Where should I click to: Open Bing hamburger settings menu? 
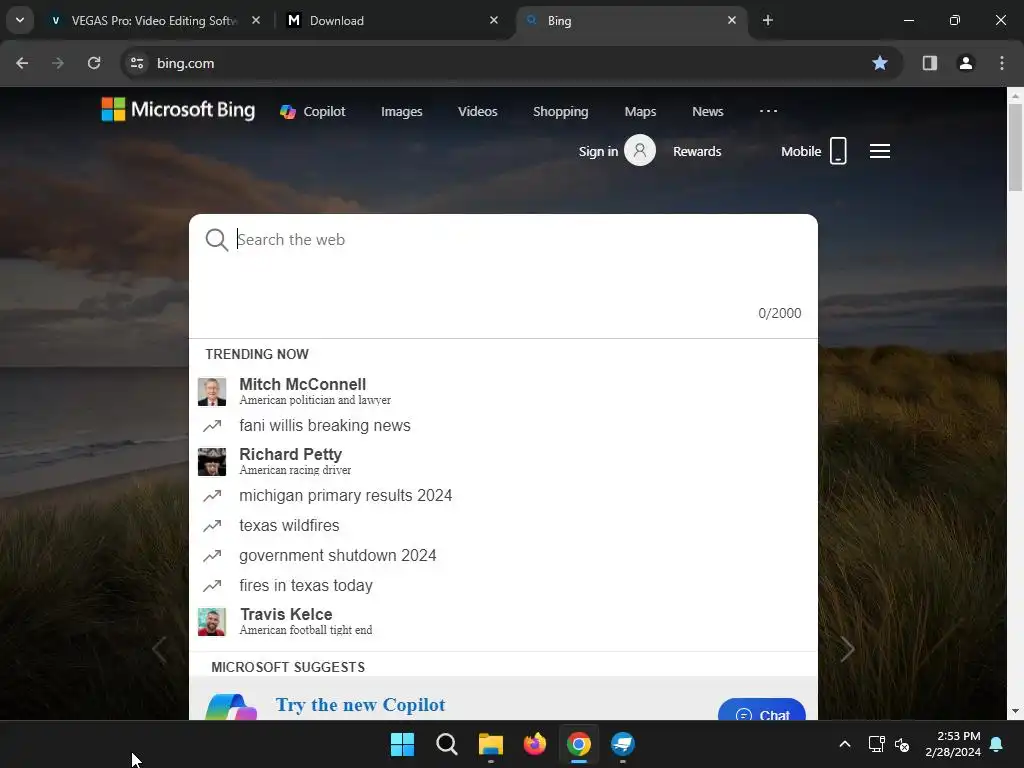click(x=880, y=152)
